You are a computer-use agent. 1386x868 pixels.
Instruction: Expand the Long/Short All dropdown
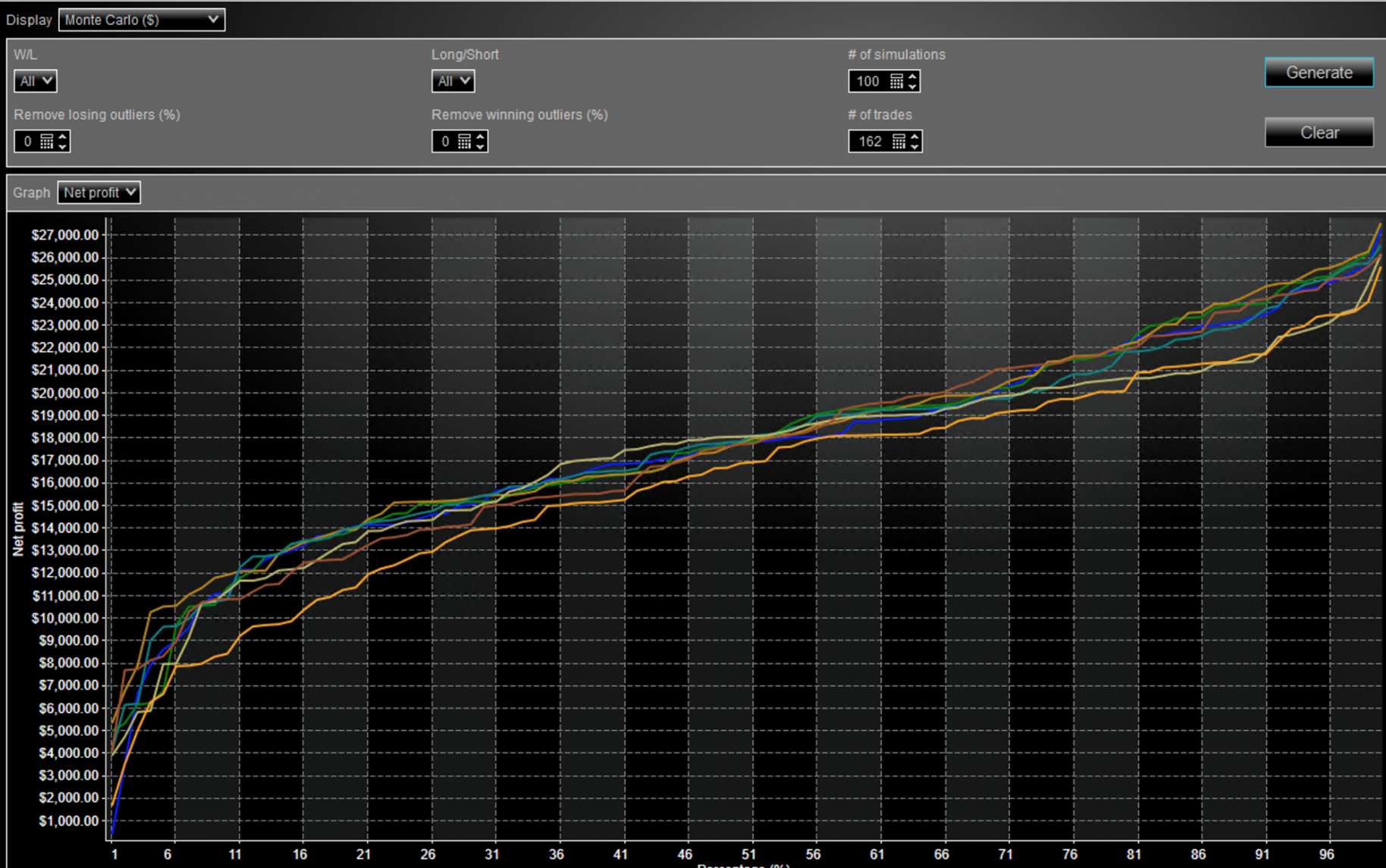point(453,81)
